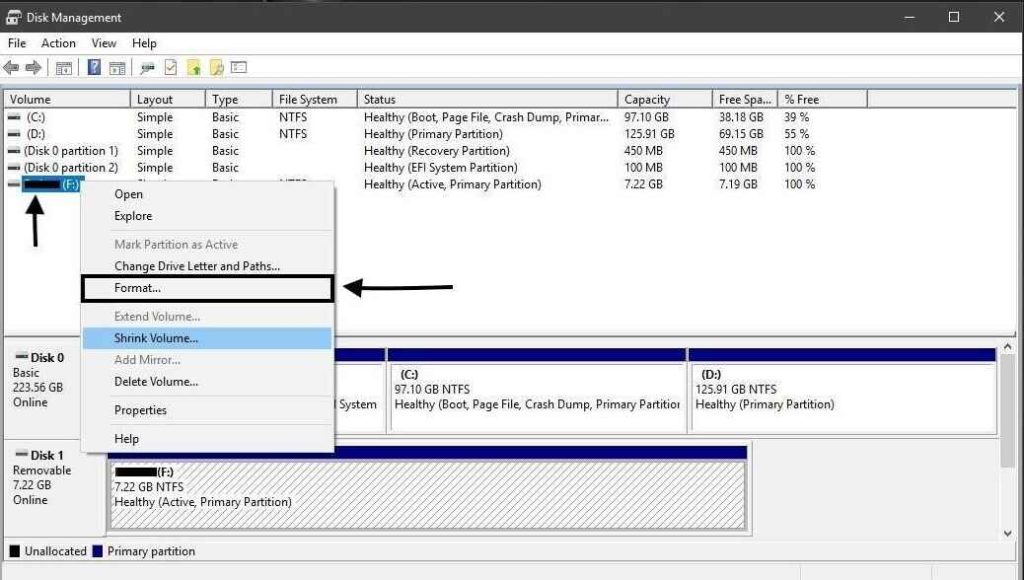Click the green arrow toolbar icon
This screenshot has height=580, width=1024.
tap(193, 68)
